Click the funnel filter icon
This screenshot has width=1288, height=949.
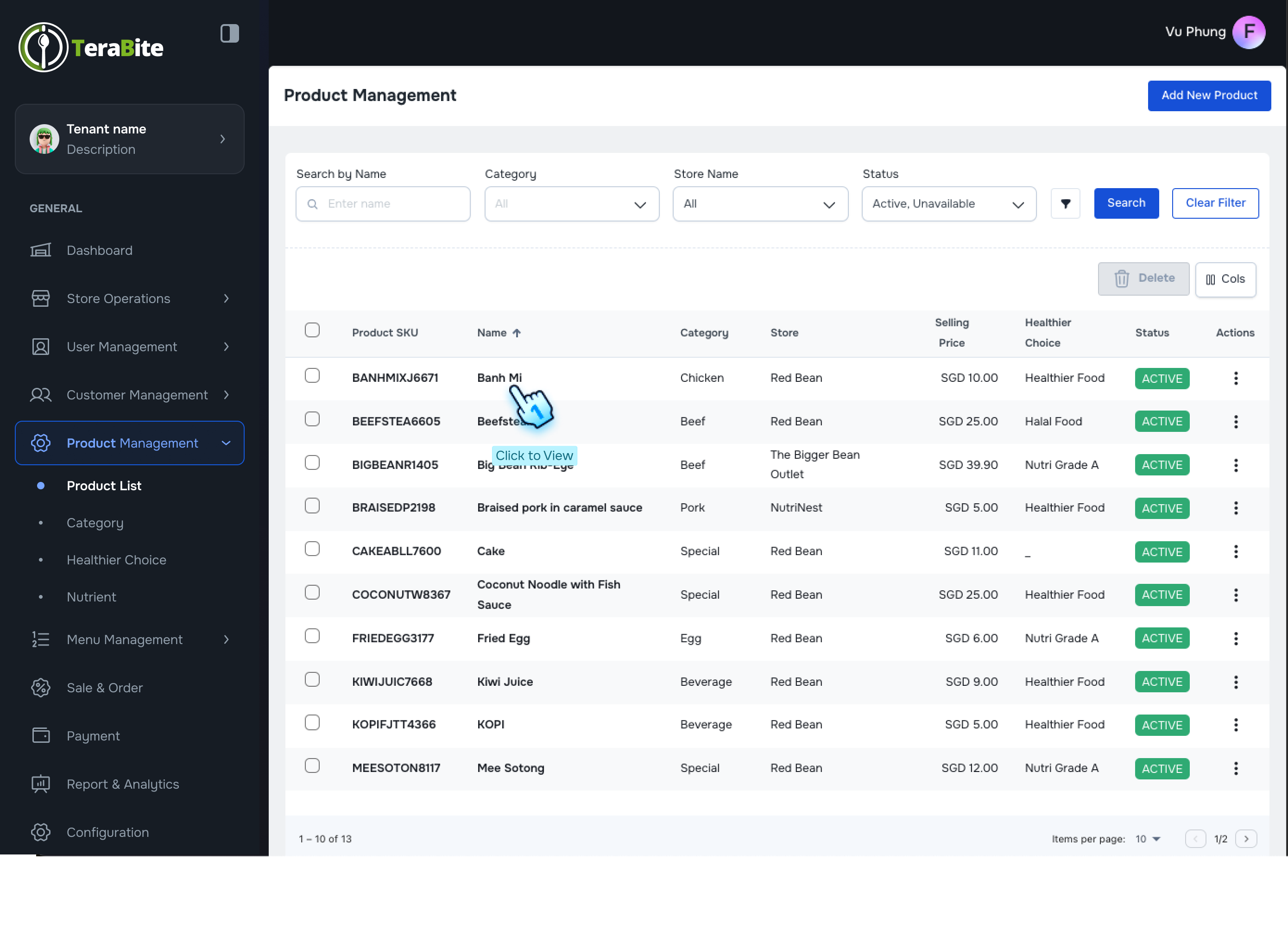[x=1065, y=203]
